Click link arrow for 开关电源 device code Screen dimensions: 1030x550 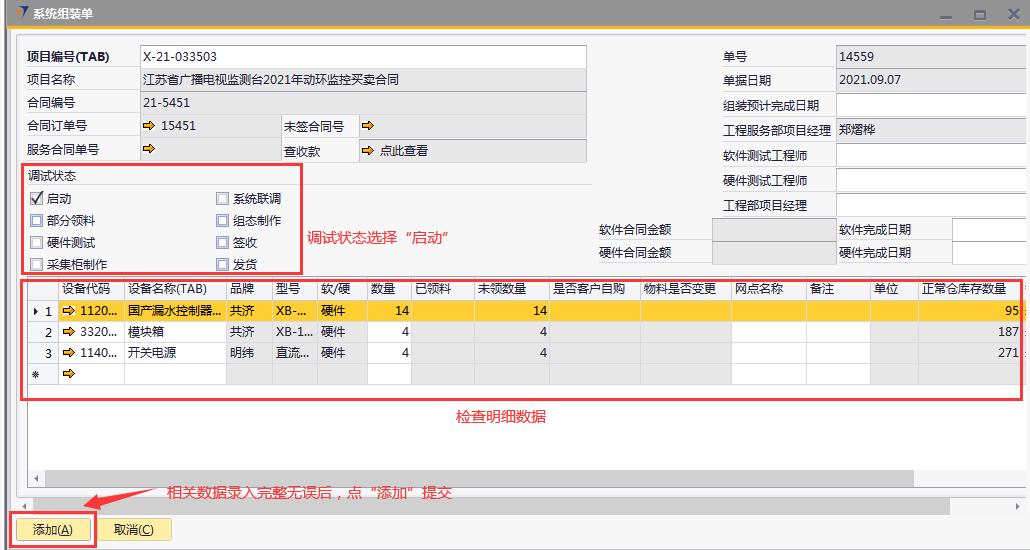tap(69, 353)
